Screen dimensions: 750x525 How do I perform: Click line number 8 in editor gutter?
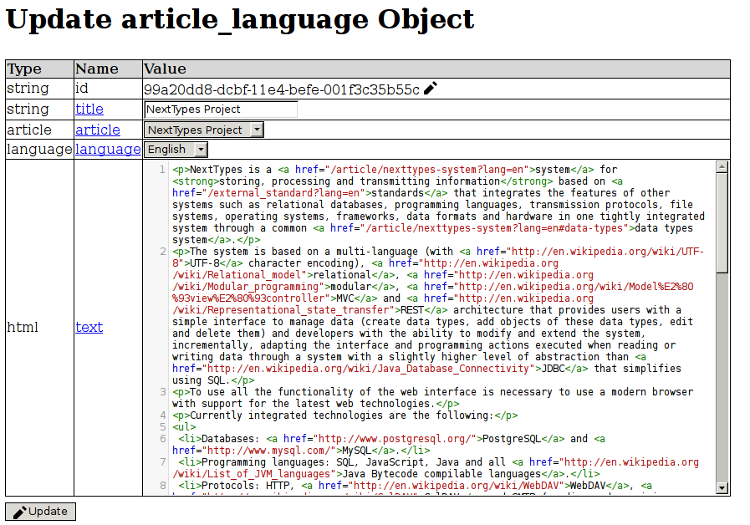[x=162, y=485]
